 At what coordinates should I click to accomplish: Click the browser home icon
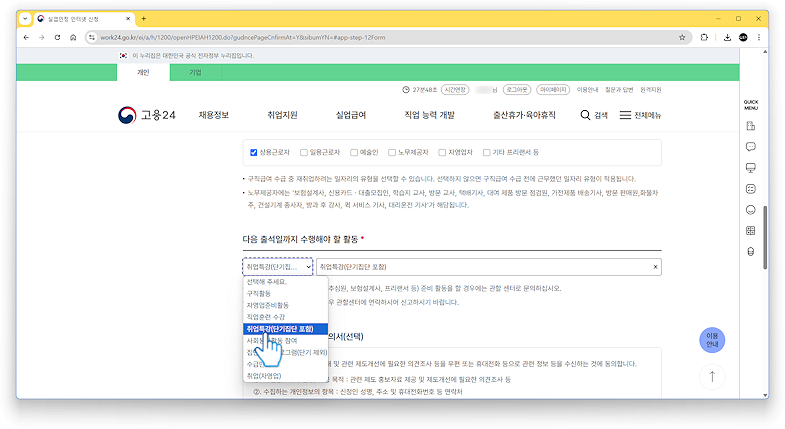pos(73,38)
